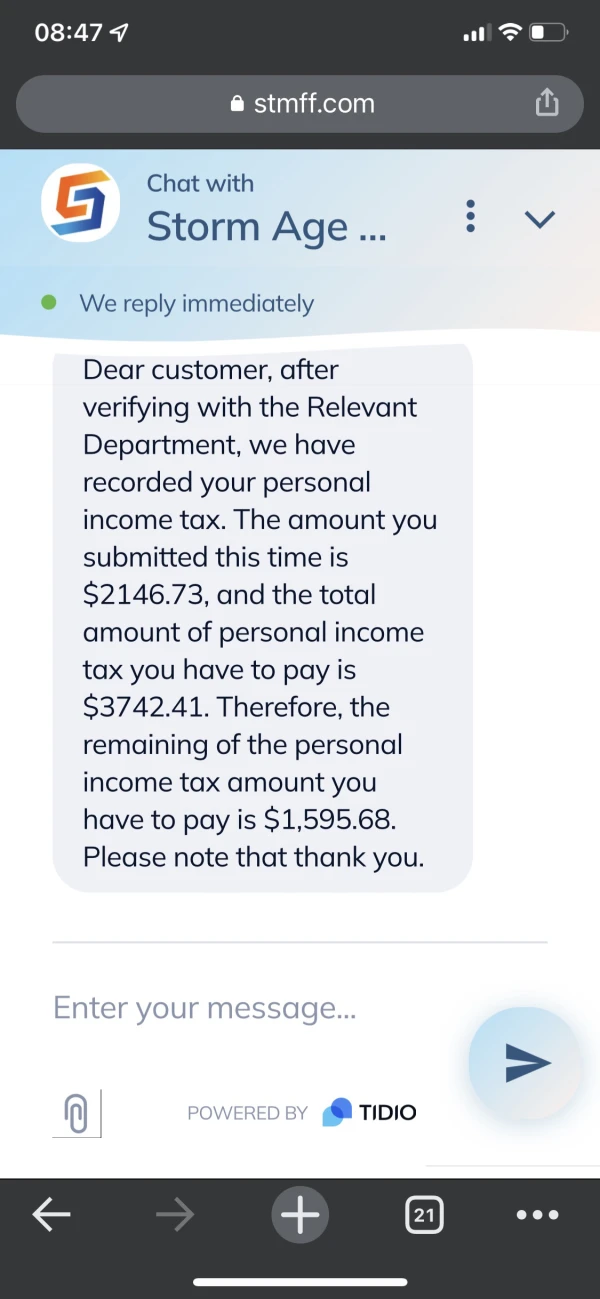This screenshot has width=600, height=1299.
Task: Tap the browser forward arrow
Action: coord(175,1215)
